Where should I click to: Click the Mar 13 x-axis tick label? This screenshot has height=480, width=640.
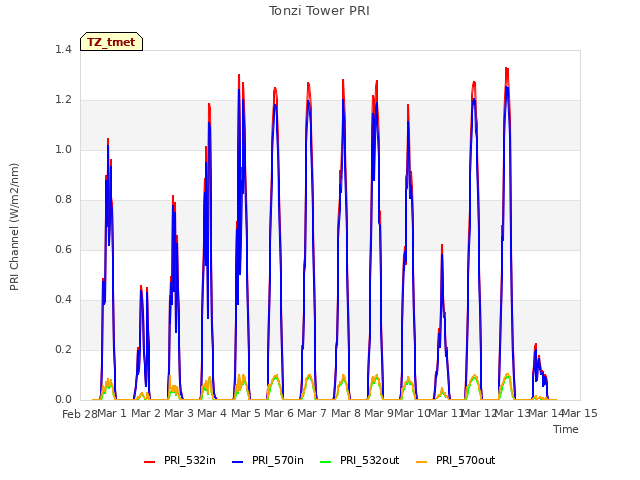[x=512, y=413]
